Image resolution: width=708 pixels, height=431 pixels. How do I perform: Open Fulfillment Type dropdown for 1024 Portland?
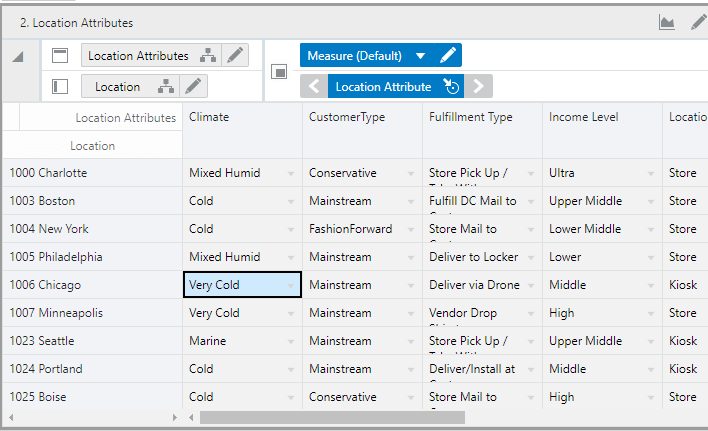pos(531,369)
